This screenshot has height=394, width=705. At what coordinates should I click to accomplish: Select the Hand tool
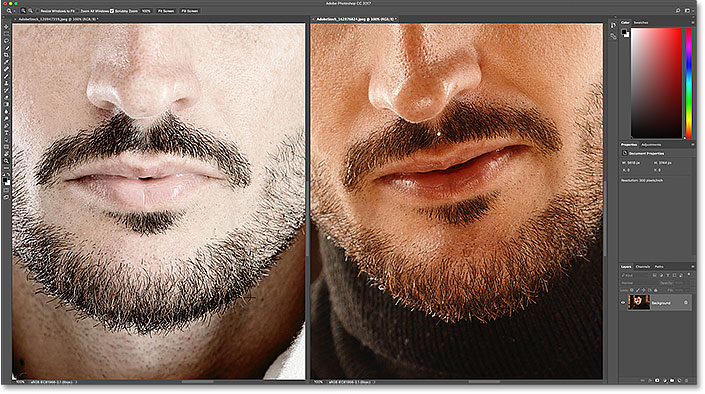point(6,153)
